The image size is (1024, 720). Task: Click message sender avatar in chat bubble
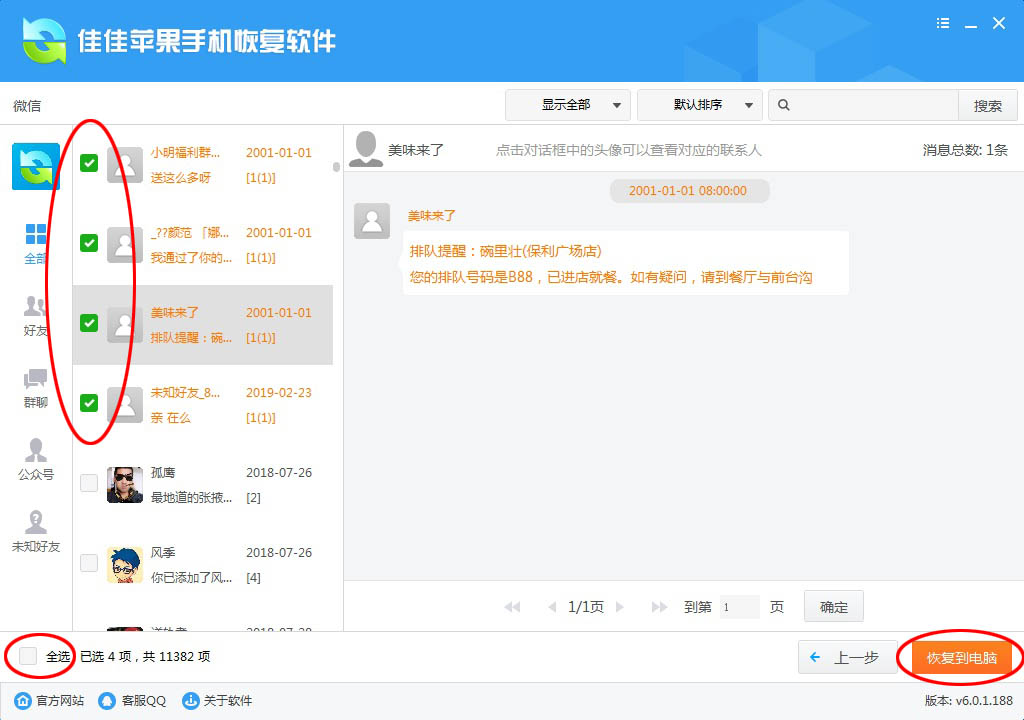372,221
